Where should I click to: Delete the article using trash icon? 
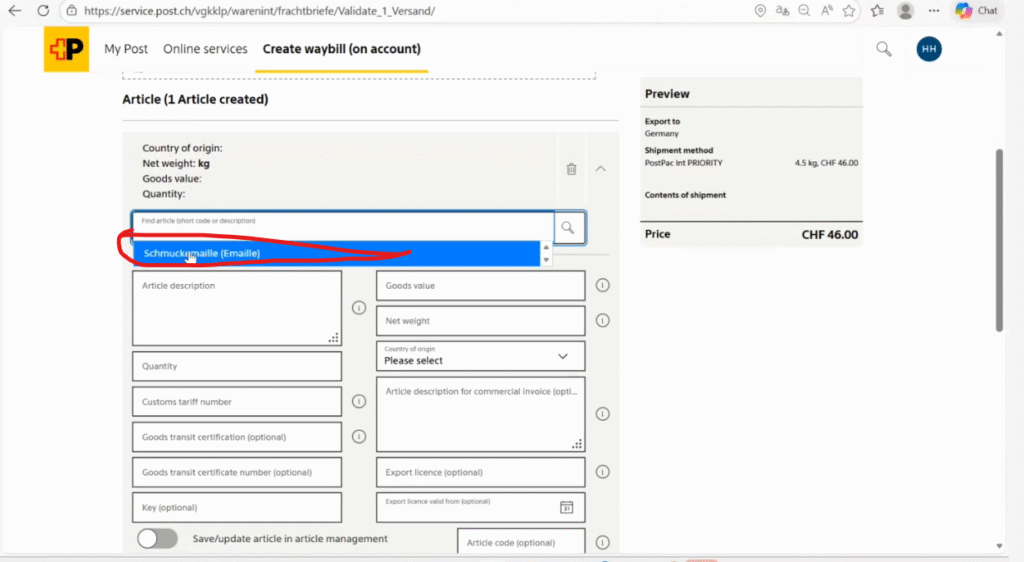point(571,169)
